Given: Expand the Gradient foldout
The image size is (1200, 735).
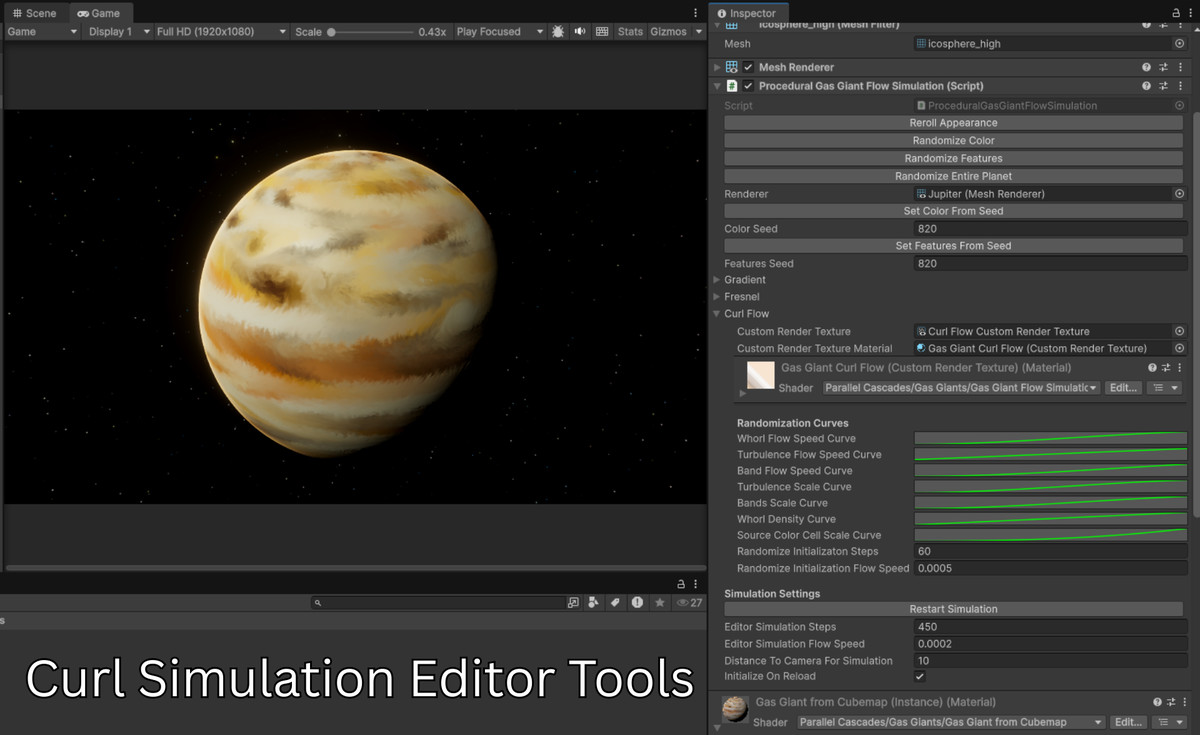Looking at the screenshot, I should (x=716, y=279).
